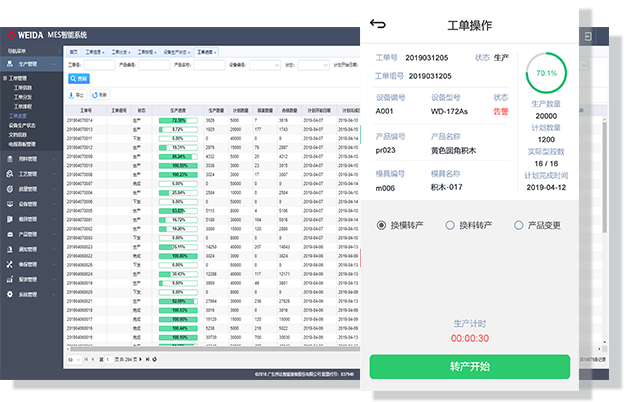Click the 产品编号 filter input field
The image size is (624, 402).
(x=154, y=65)
